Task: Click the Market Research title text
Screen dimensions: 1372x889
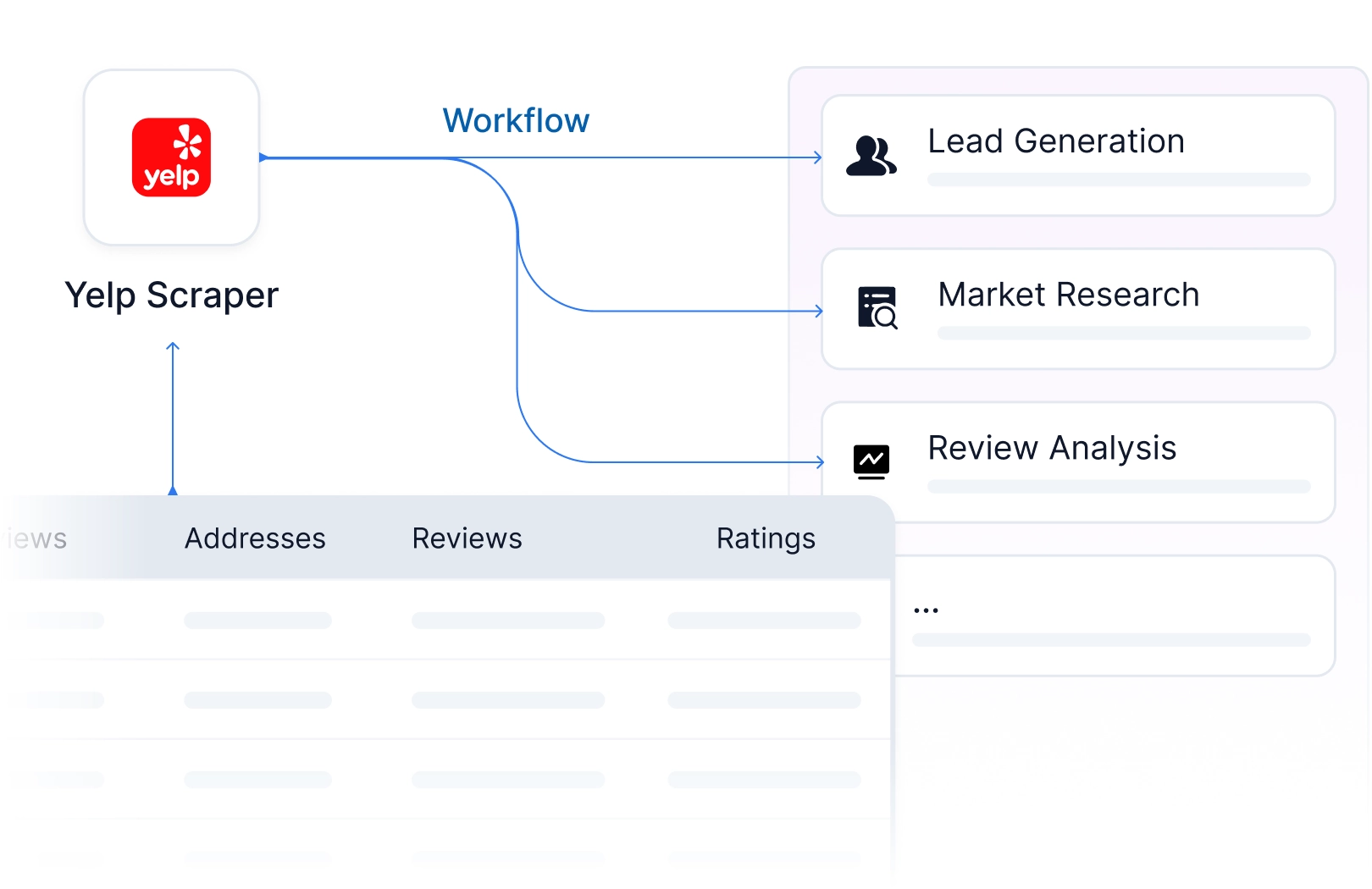Action: tap(1069, 295)
